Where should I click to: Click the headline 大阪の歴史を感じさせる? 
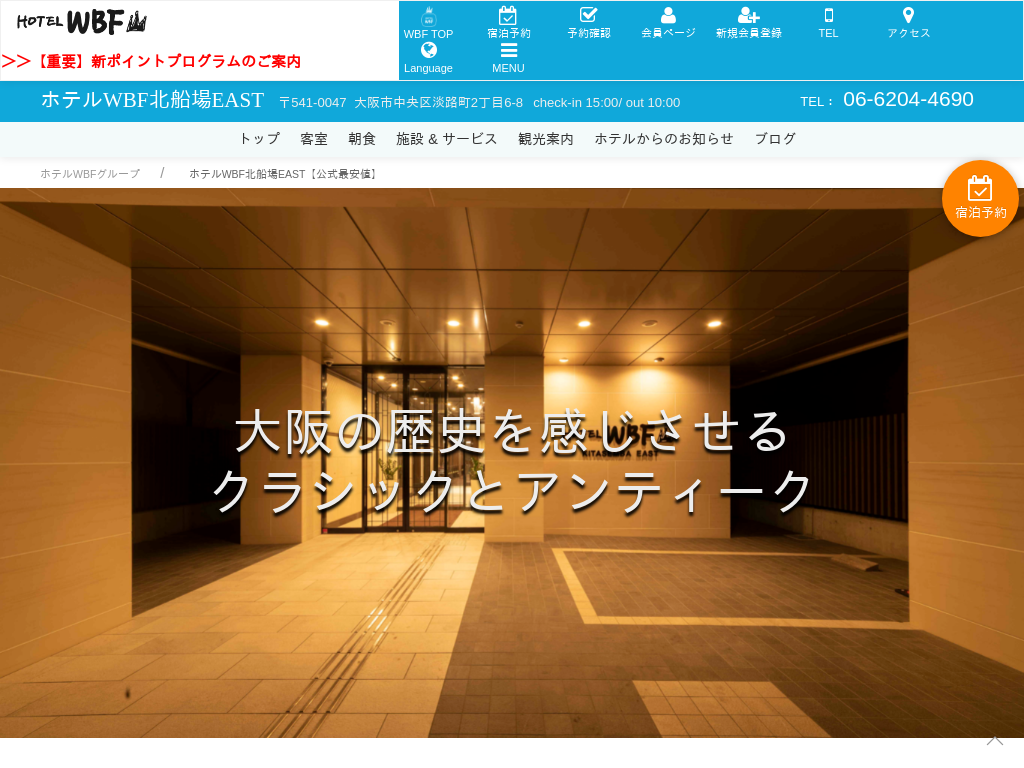click(x=511, y=432)
